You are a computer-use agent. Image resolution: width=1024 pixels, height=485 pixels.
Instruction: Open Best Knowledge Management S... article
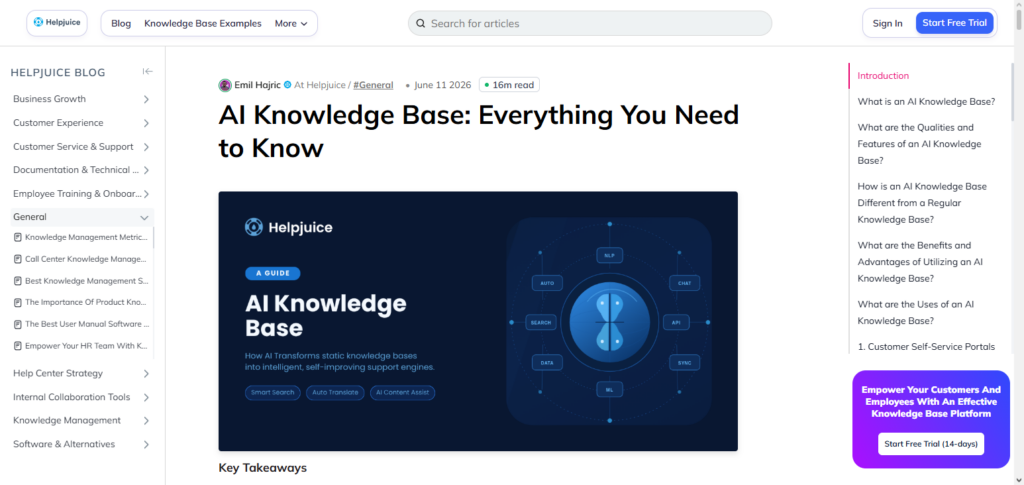pyautogui.click(x=87, y=281)
